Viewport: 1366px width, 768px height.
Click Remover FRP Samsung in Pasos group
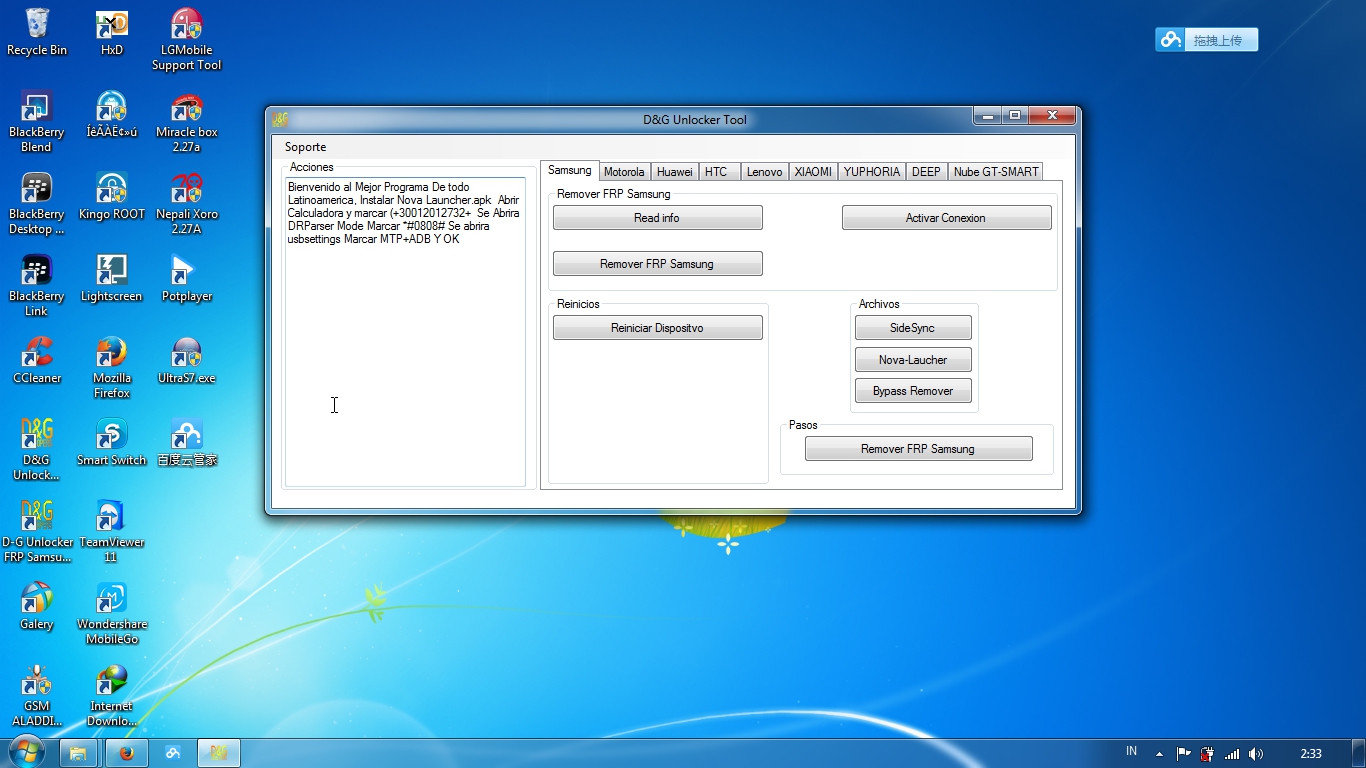[x=918, y=449]
